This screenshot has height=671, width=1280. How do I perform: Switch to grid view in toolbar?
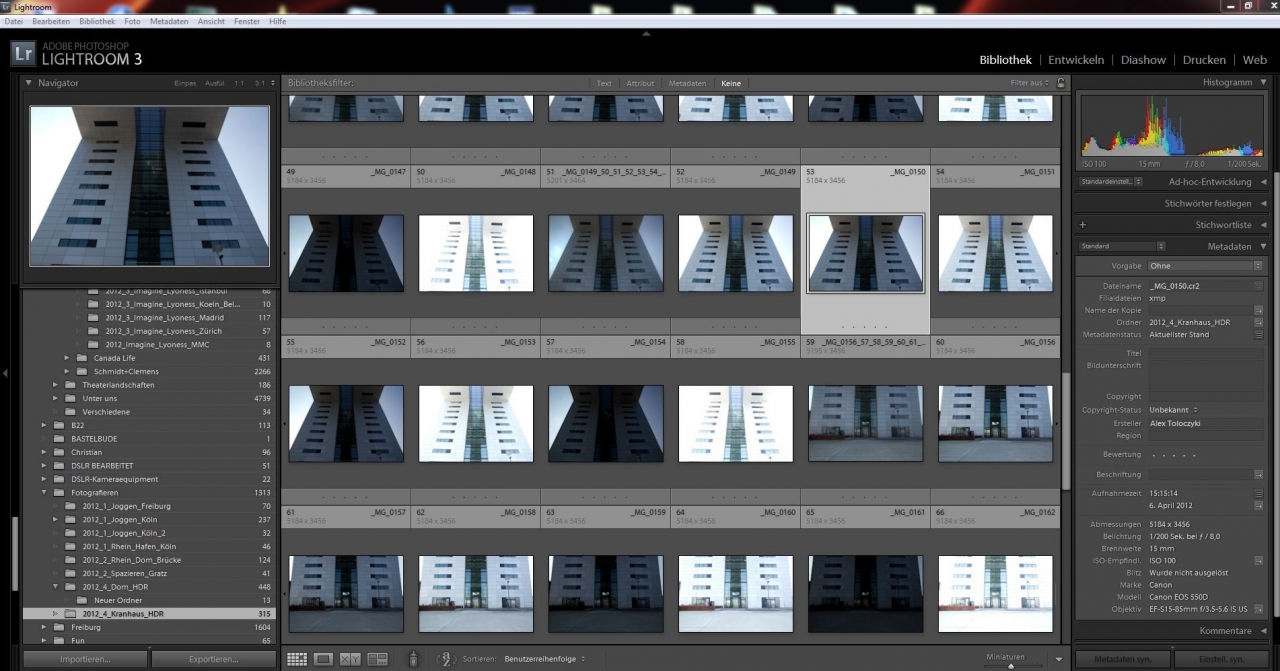(297, 659)
